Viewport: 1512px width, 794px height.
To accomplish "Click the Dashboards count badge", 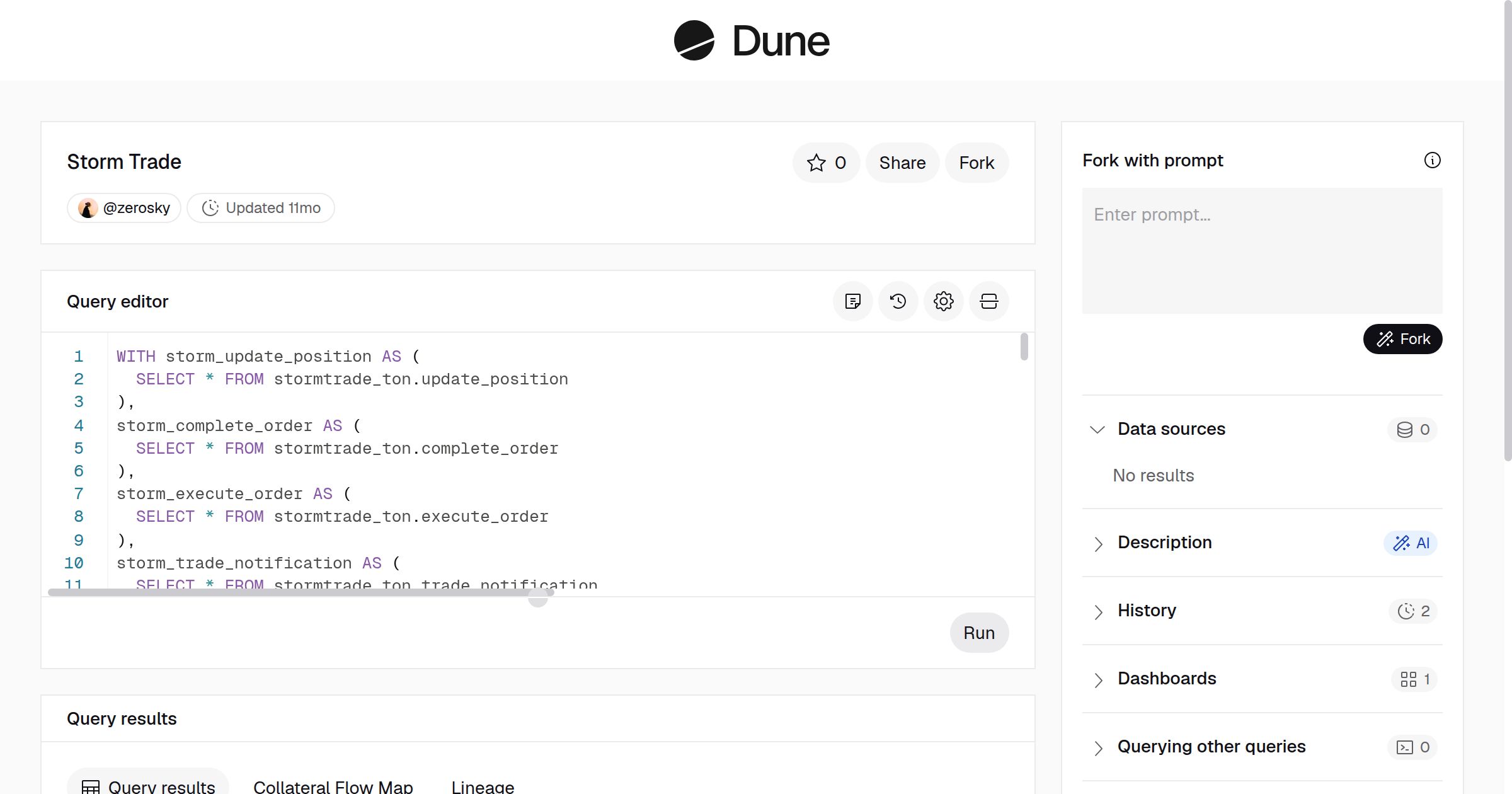I will tap(1414, 679).
